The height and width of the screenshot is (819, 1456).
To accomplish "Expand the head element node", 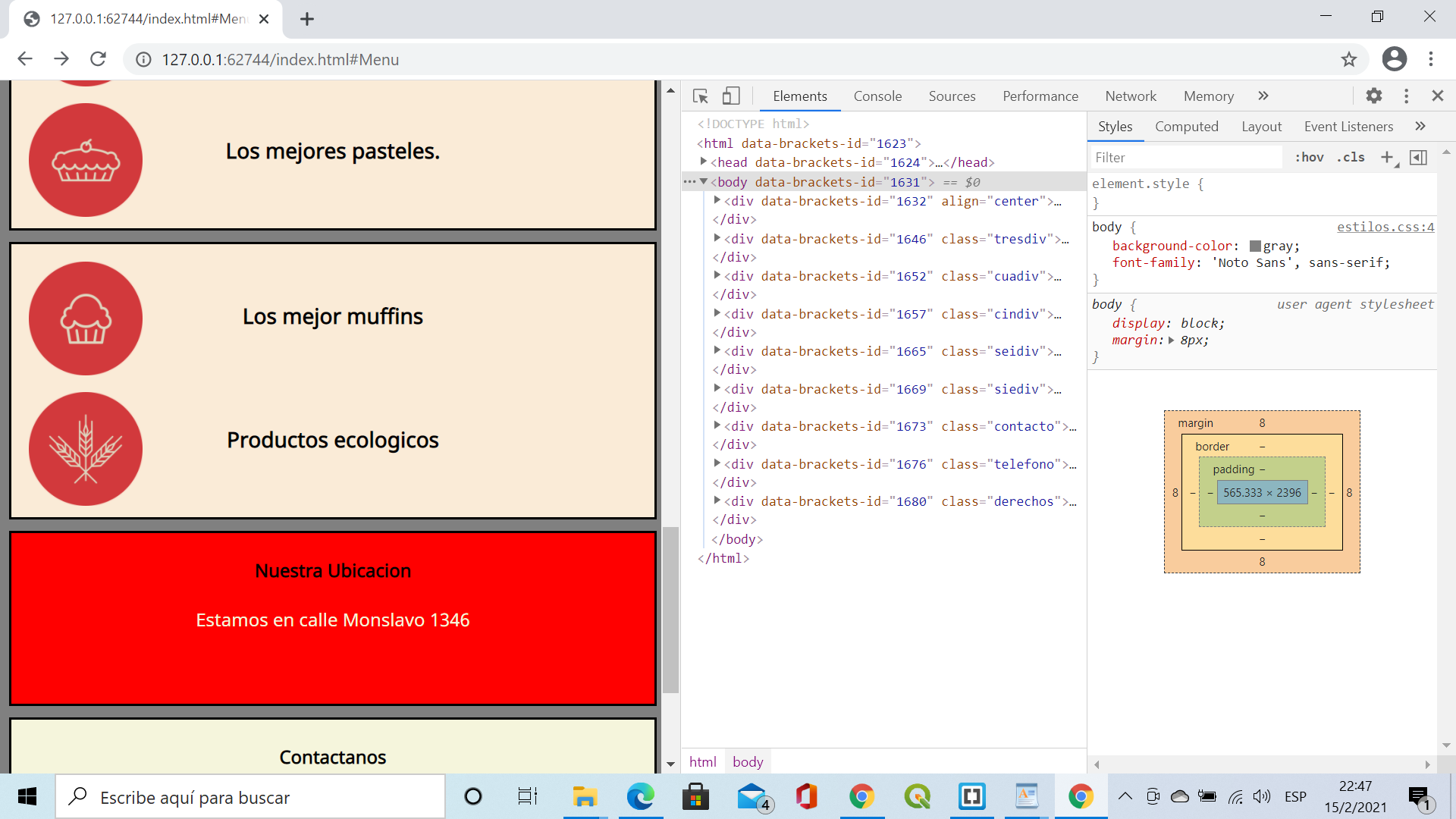I will pos(703,162).
